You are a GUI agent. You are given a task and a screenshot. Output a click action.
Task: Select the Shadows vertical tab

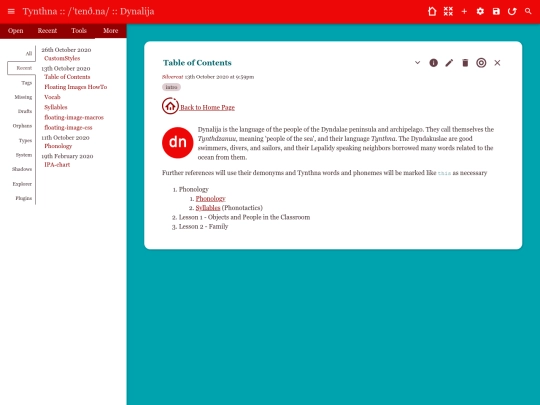pyautogui.click(x=22, y=169)
